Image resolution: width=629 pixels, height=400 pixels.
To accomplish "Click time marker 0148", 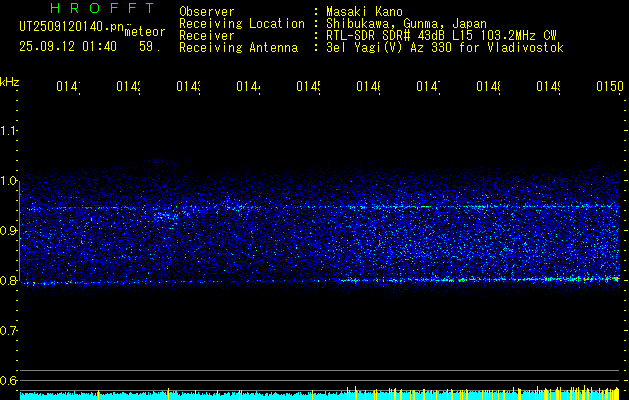I will coord(489,86).
